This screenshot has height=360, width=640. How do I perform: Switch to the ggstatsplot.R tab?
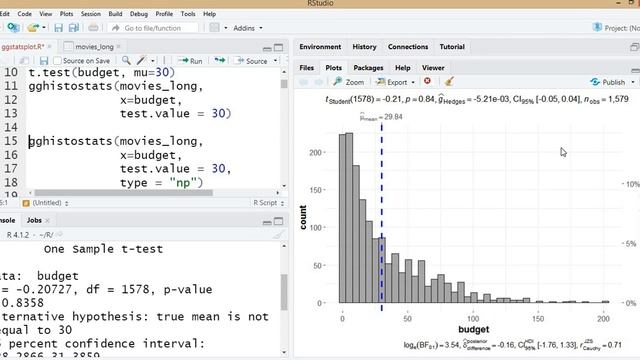pyautogui.click(x=22, y=47)
